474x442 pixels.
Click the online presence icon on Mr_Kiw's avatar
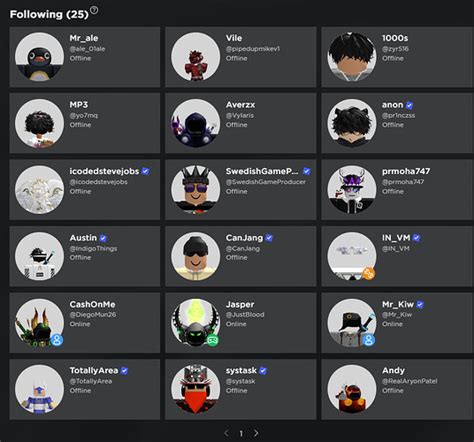coord(369,340)
